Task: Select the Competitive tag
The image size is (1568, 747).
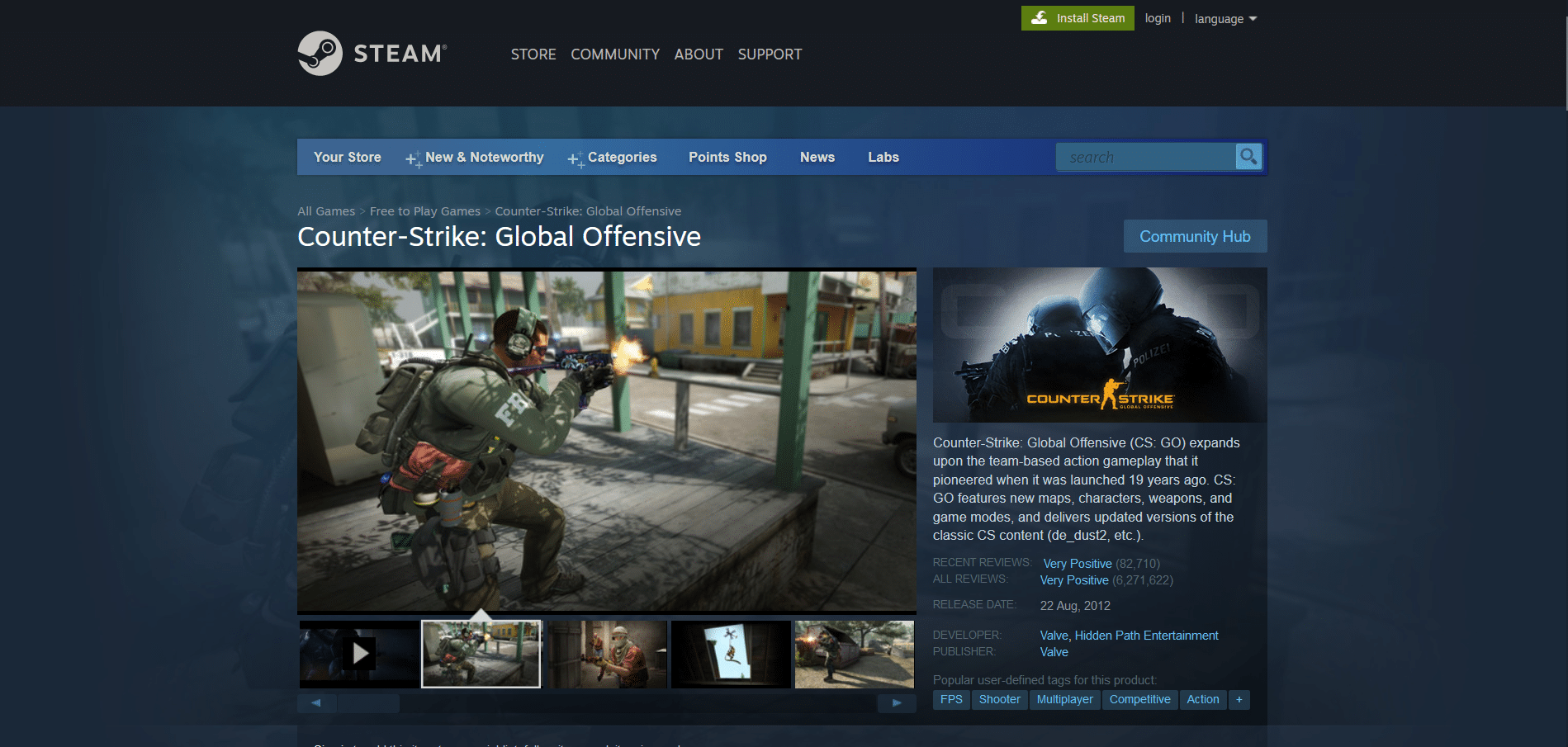Action: tap(1139, 699)
